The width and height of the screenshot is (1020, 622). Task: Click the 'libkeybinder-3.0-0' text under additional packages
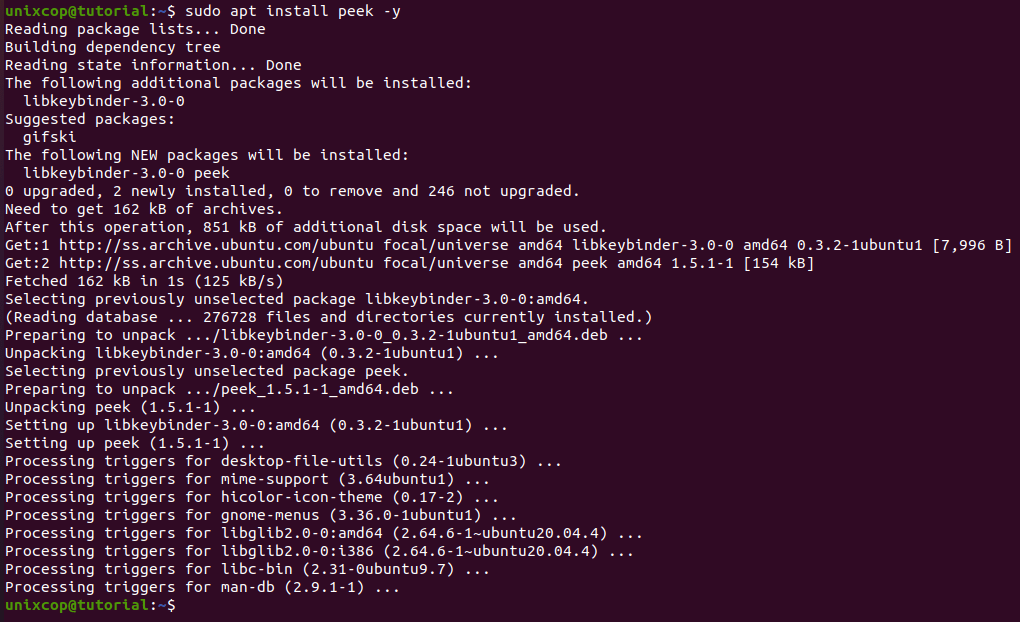(x=104, y=101)
